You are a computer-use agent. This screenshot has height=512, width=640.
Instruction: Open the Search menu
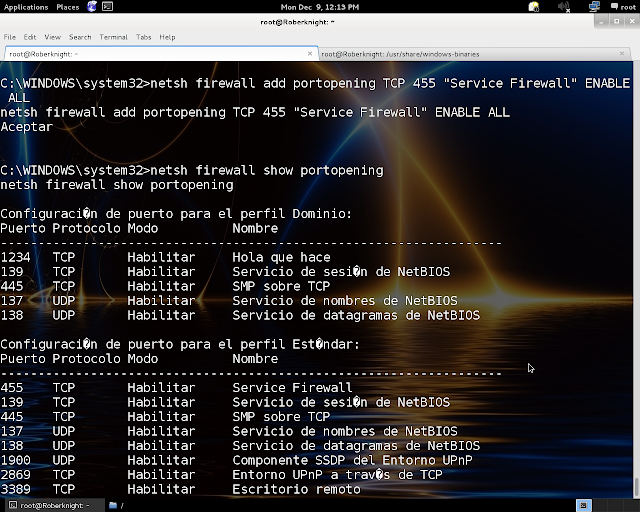pos(80,37)
